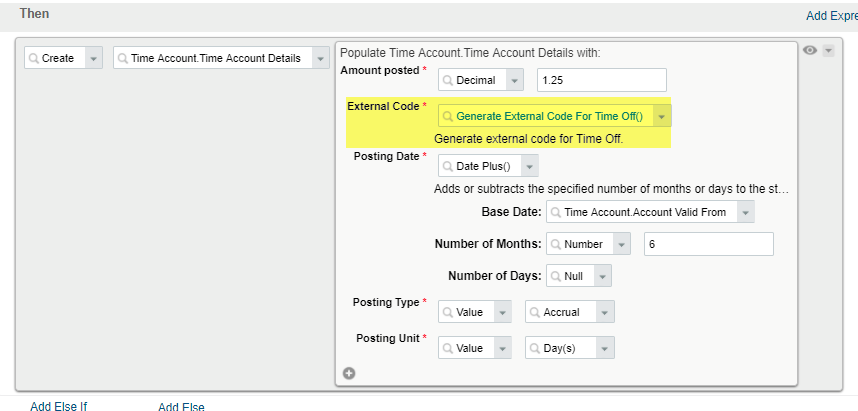Open the small menu arrow beside eye icon
Image resolution: width=858 pixels, height=411 pixels.
[828, 51]
